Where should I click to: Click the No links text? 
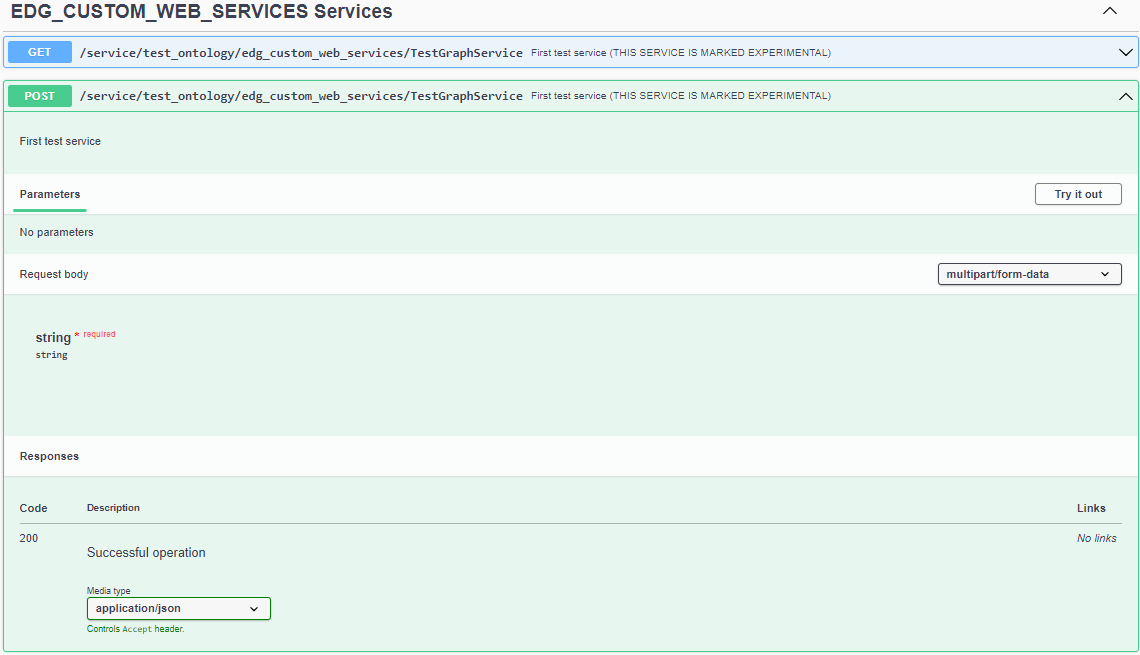click(x=1096, y=538)
